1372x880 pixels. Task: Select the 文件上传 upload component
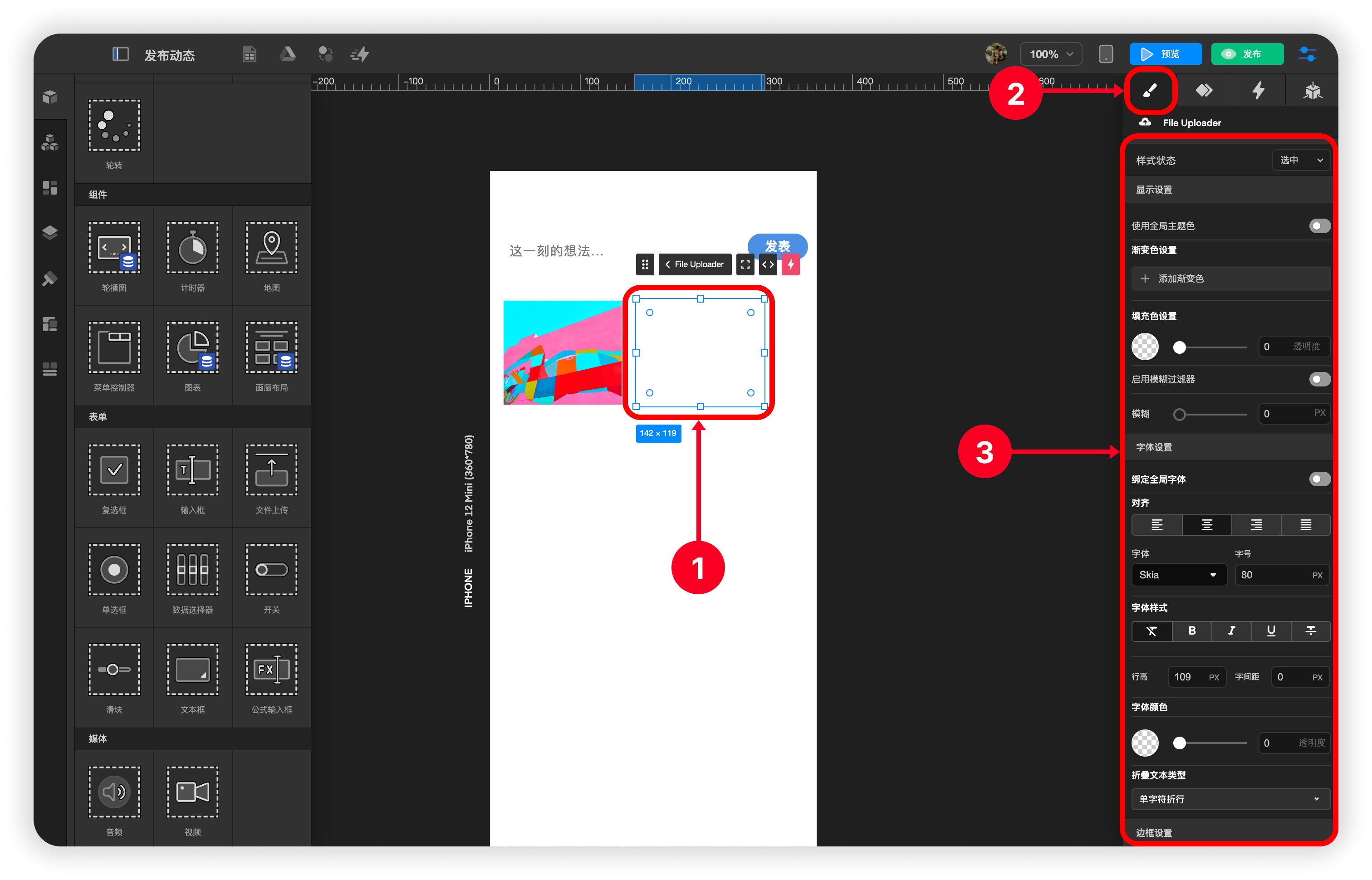point(271,478)
